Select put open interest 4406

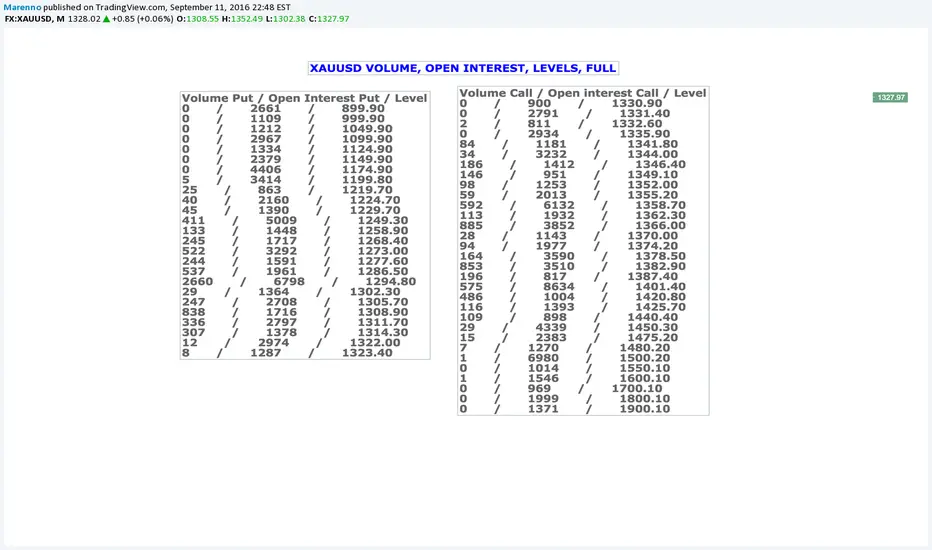coord(266,169)
